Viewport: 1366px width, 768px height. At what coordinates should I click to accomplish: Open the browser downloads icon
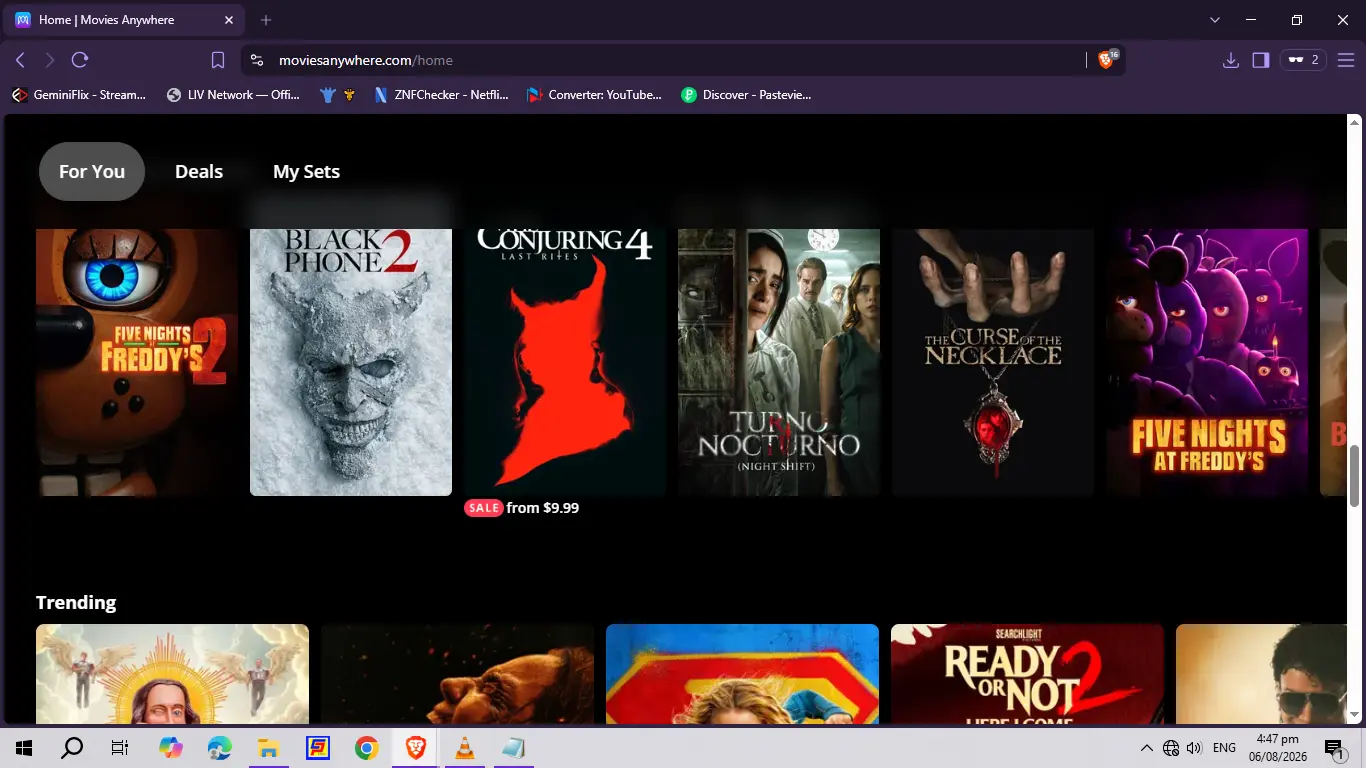click(x=1231, y=60)
